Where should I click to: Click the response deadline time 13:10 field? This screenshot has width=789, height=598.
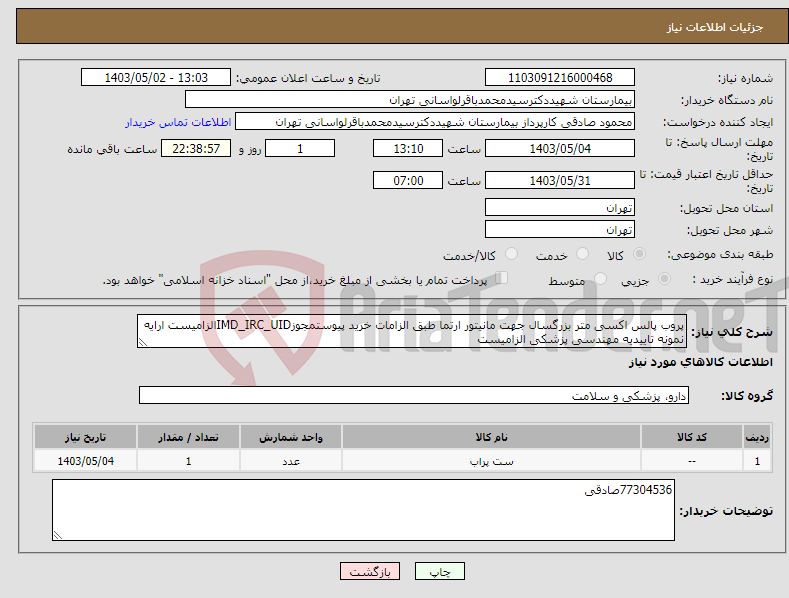point(408,148)
